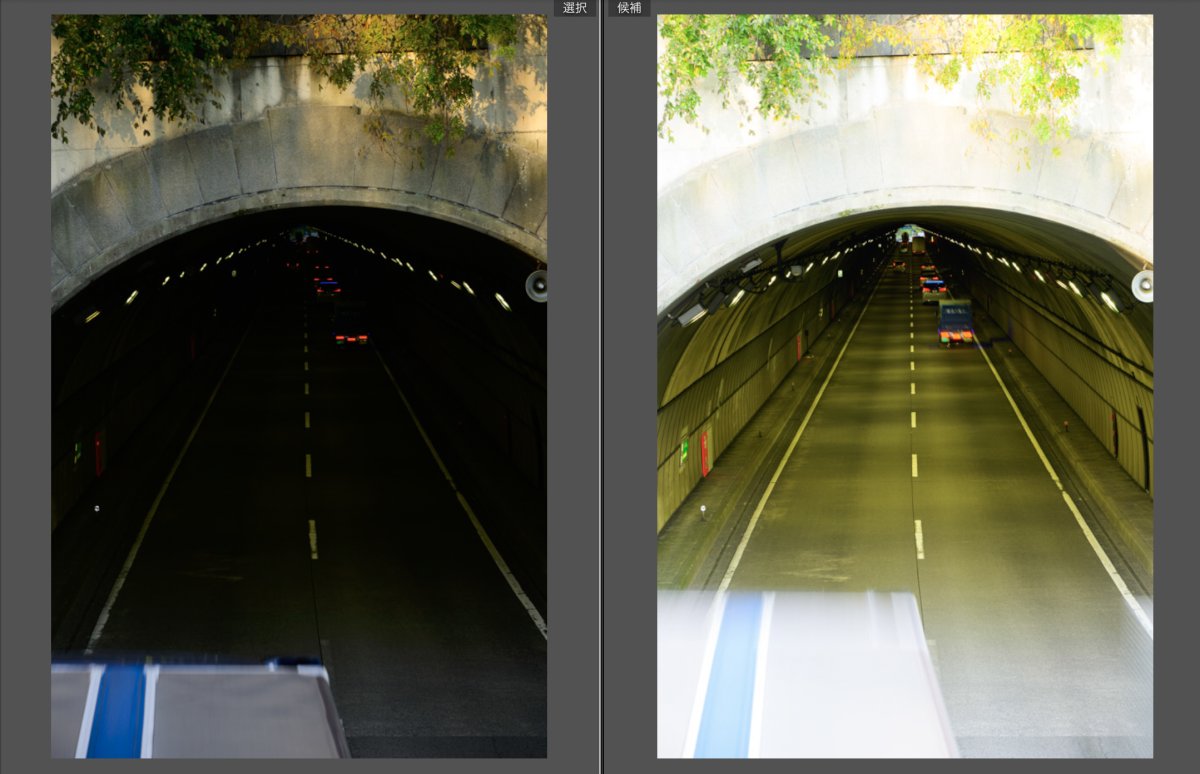
Task: Click the green foliage atop the left photo
Action: tap(150, 60)
